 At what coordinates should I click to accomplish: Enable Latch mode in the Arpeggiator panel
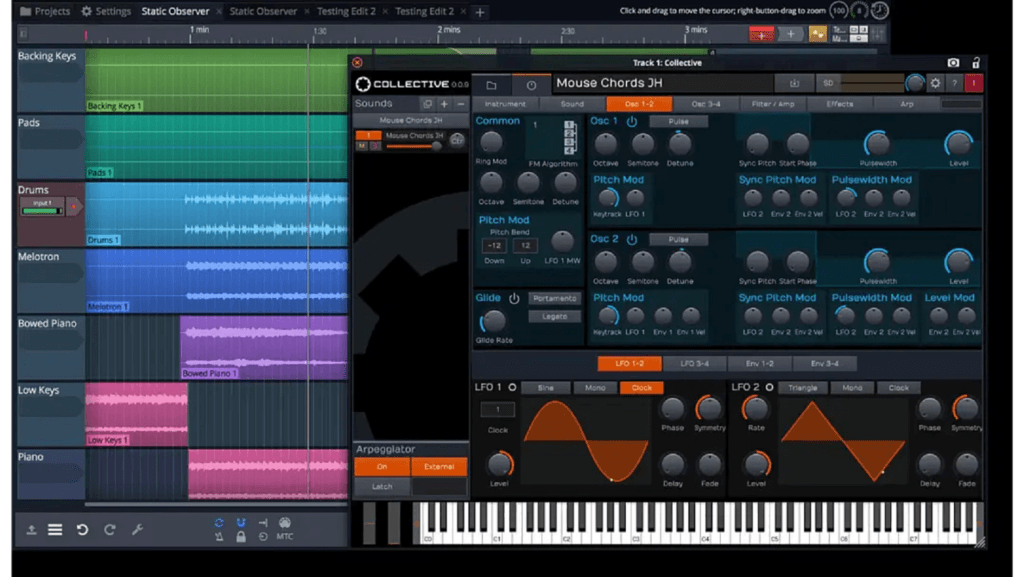pos(381,486)
